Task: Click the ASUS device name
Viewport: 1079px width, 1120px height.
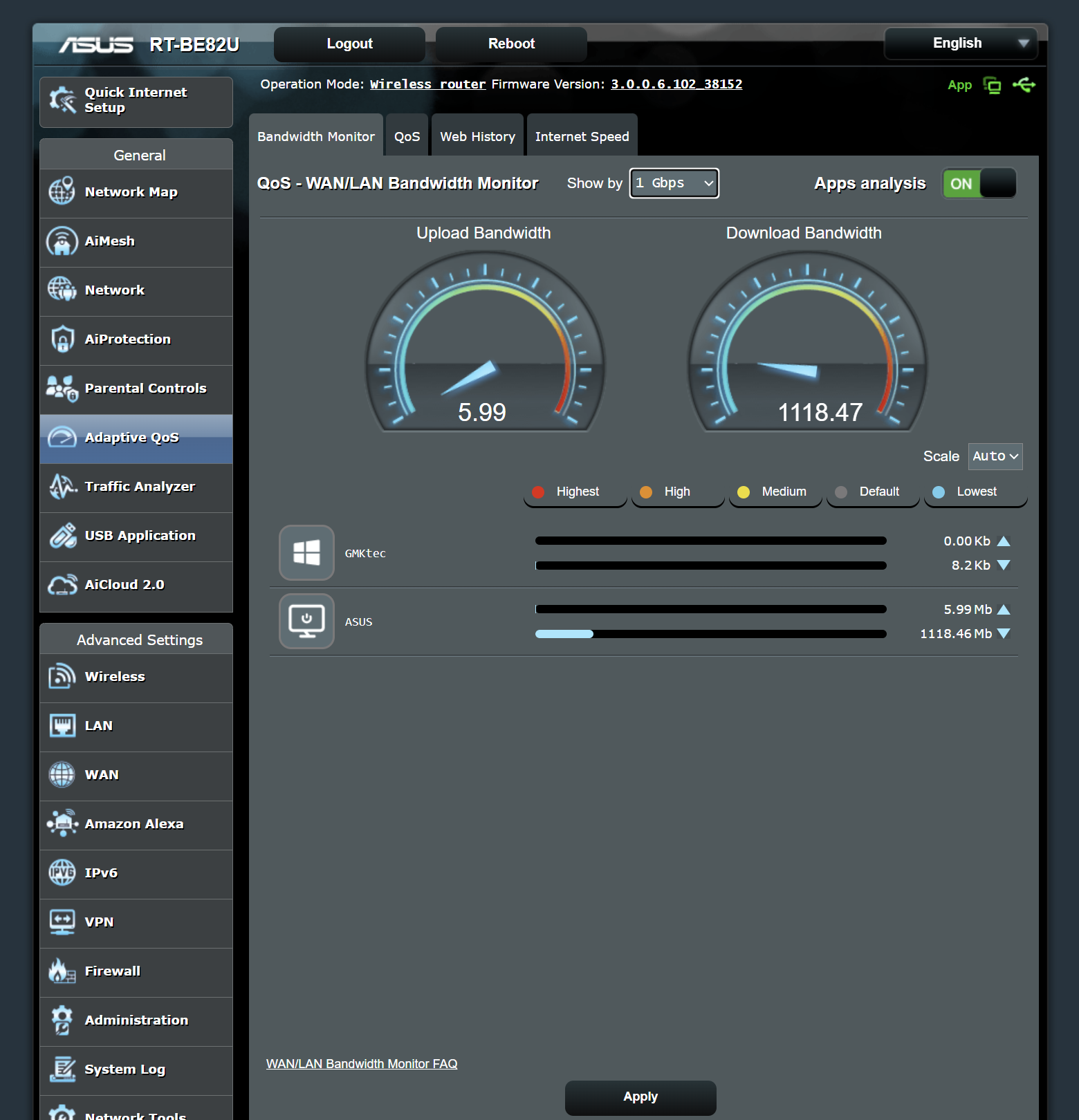Action: point(358,622)
